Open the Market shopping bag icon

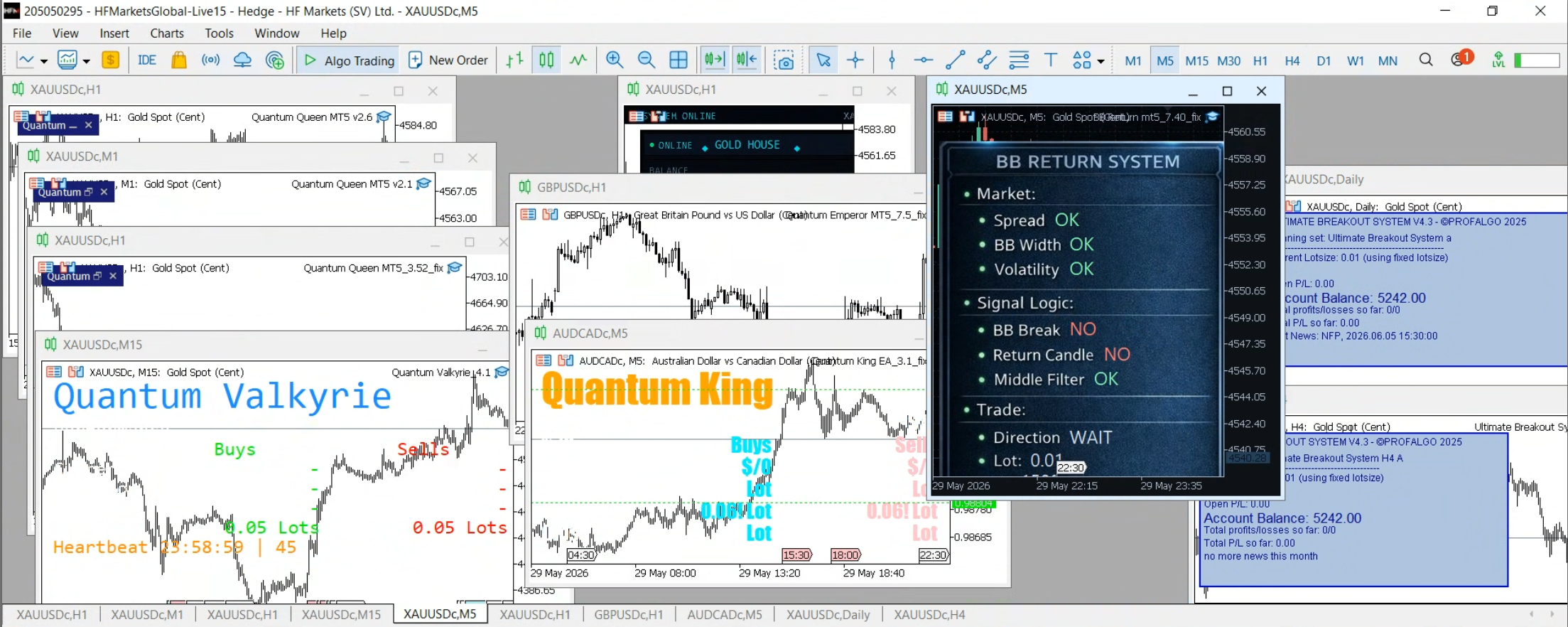[179, 60]
